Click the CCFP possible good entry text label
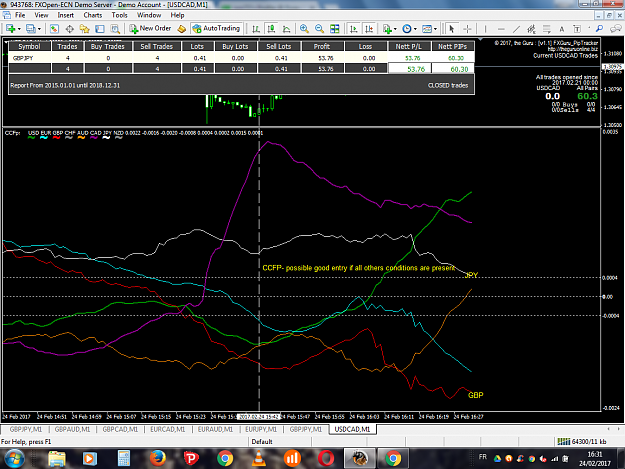625x469 pixels. 358,268
